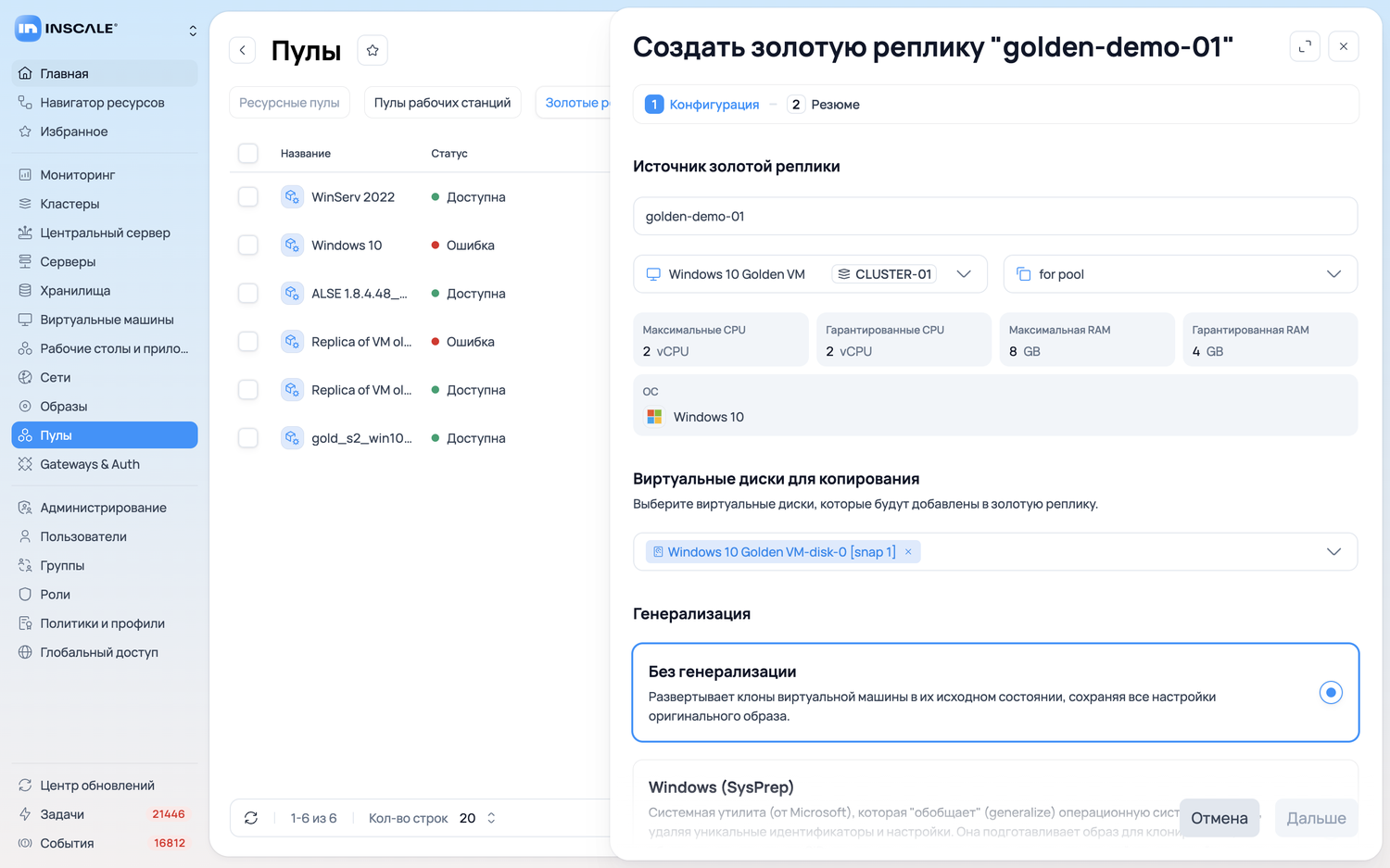Viewport: 1390px width, 868px height.
Task: Open Центральный сервер page
Action: pos(104,233)
